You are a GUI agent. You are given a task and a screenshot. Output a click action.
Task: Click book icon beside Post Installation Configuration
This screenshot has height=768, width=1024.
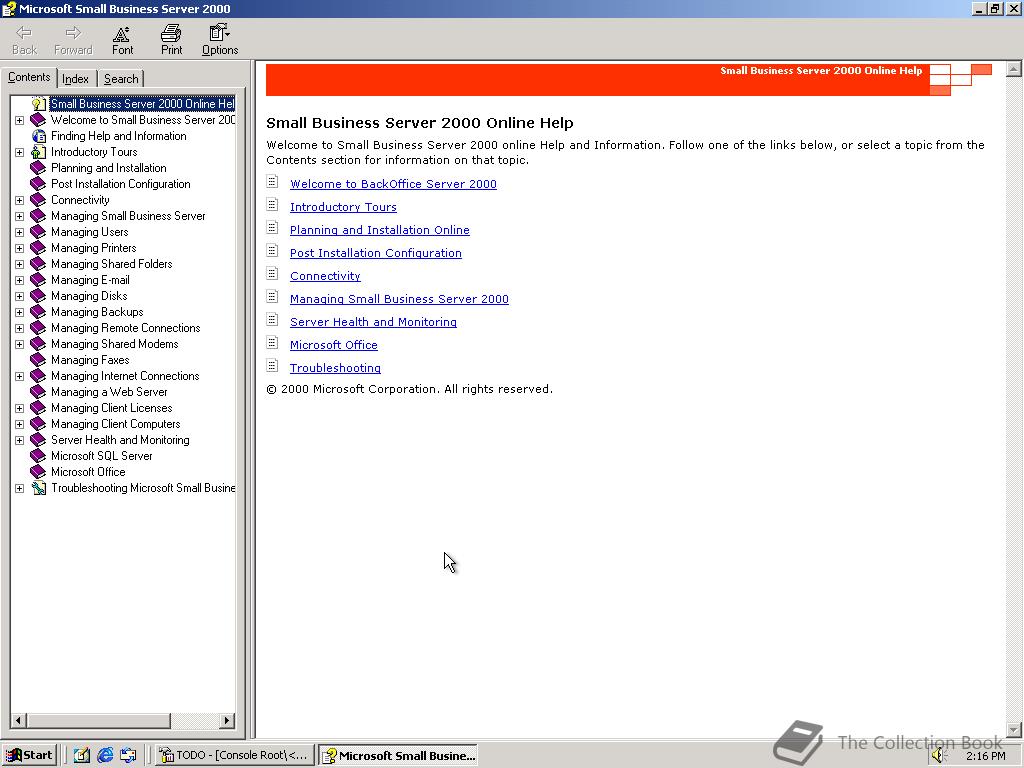(x=39, y=184)
